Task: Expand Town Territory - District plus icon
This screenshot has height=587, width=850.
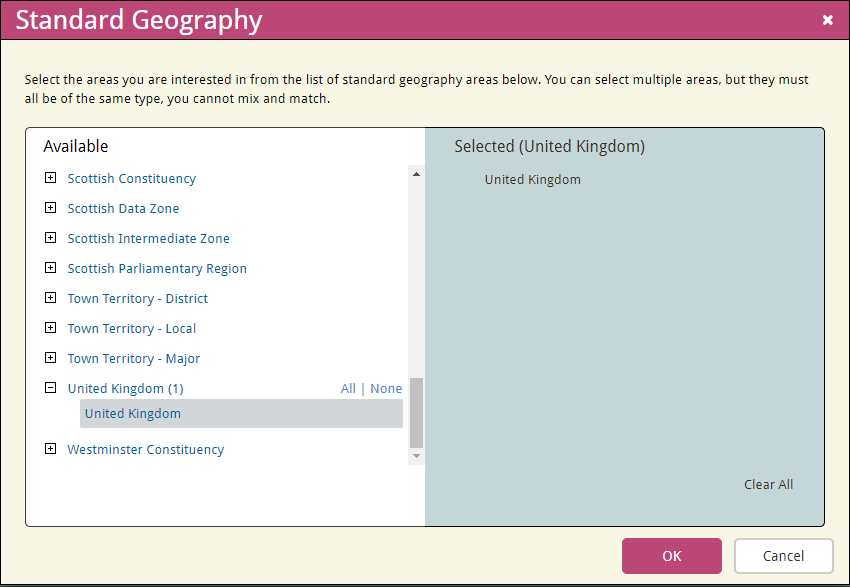Action: click(50, 298)
